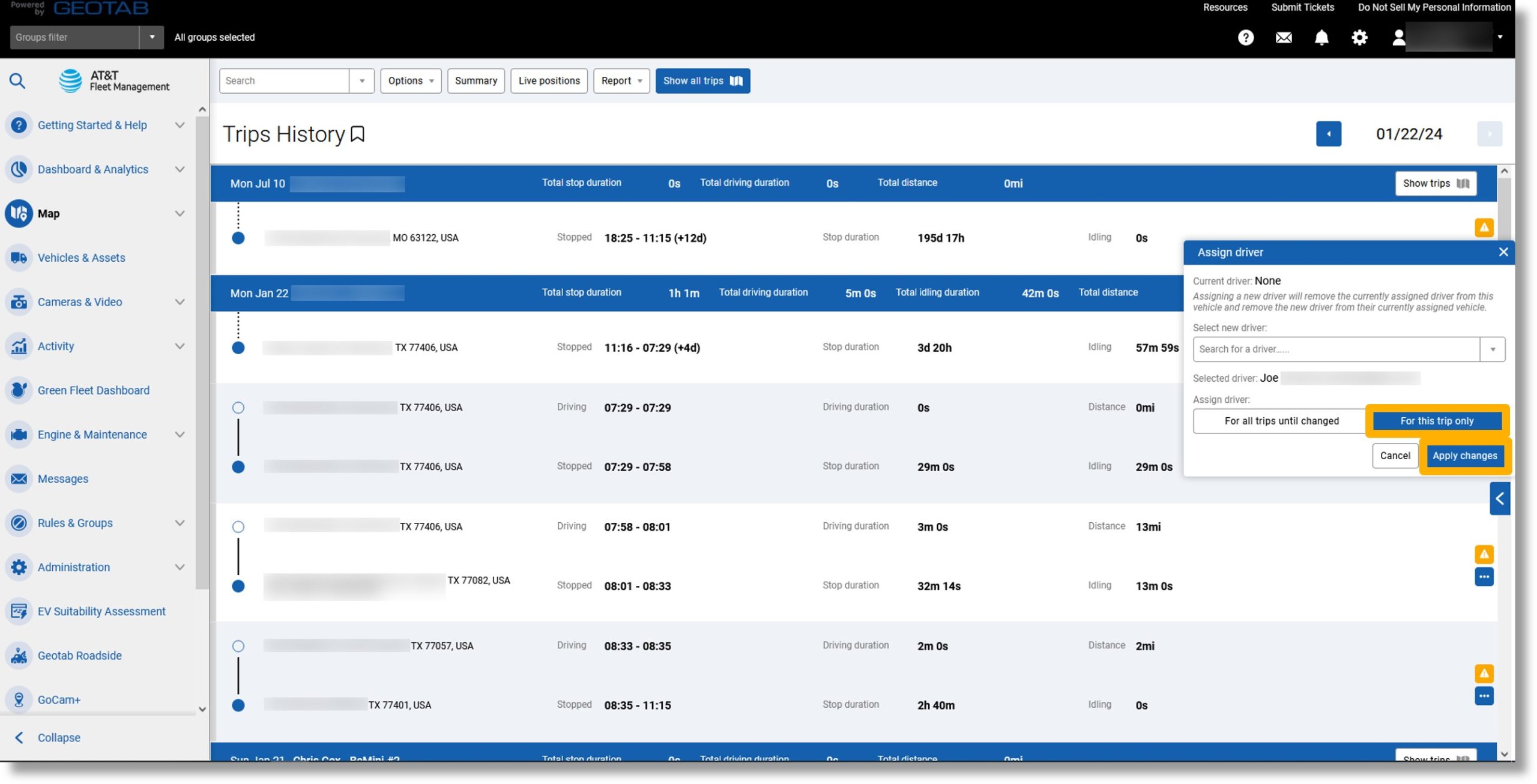Open the driver search dropdown arrow
The height and width of the screenshot is (784, 1537).
point(1493,349)
